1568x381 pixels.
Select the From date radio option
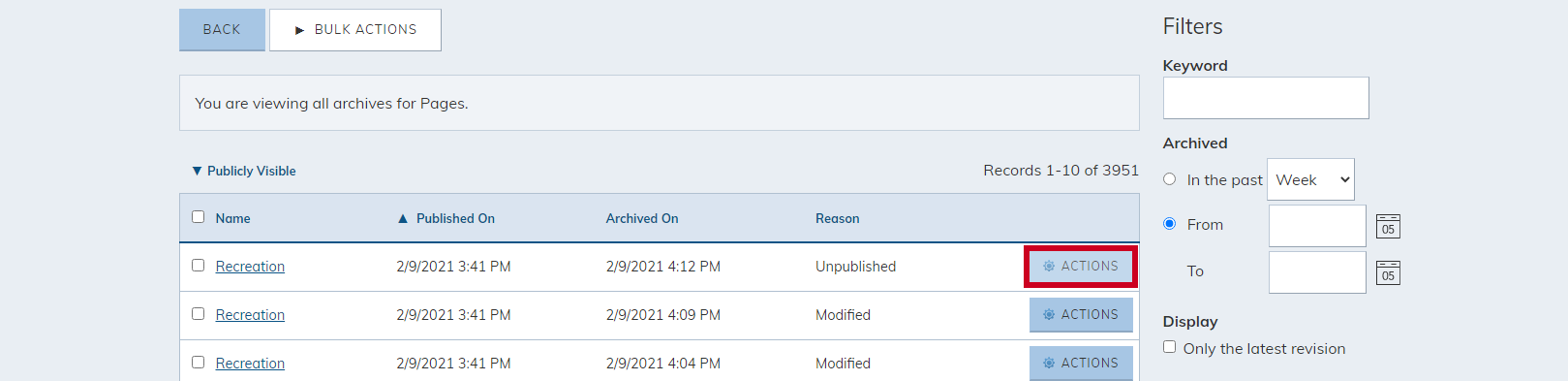point(1170,224)
